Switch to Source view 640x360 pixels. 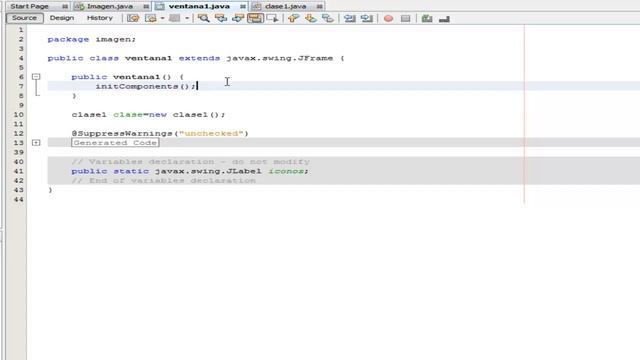coord(24,18)
